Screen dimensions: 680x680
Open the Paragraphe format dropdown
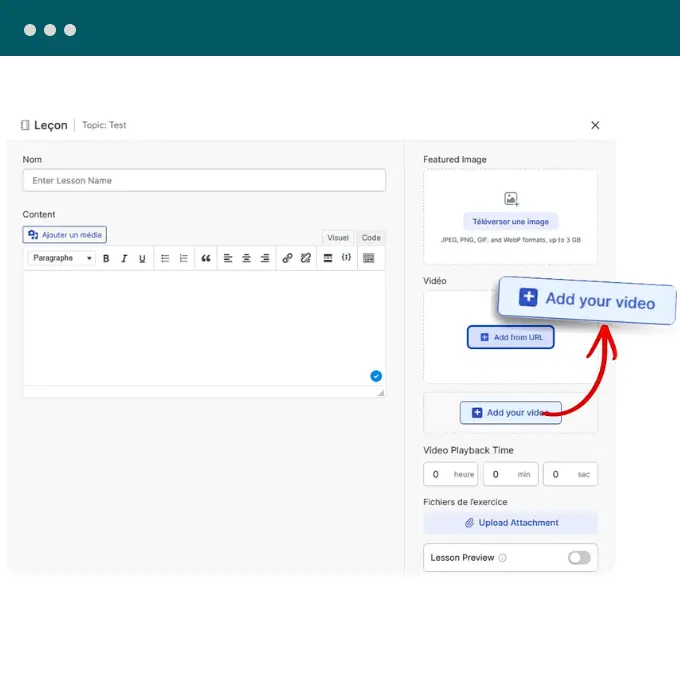[x=62, y=258]
